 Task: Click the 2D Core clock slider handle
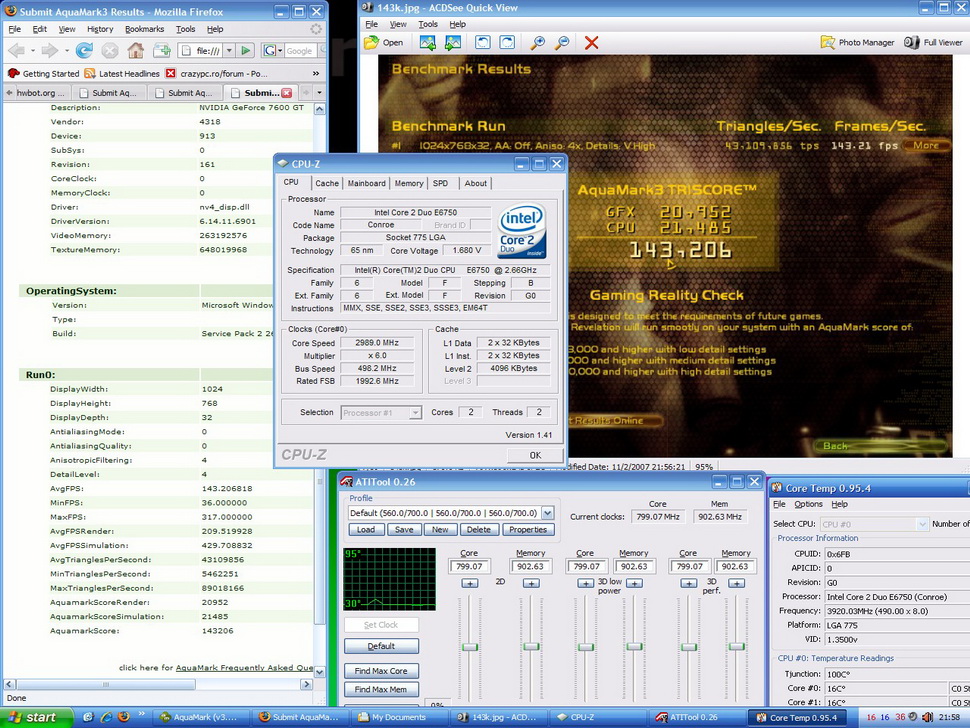pyautogui.click(x=470, y=647)
